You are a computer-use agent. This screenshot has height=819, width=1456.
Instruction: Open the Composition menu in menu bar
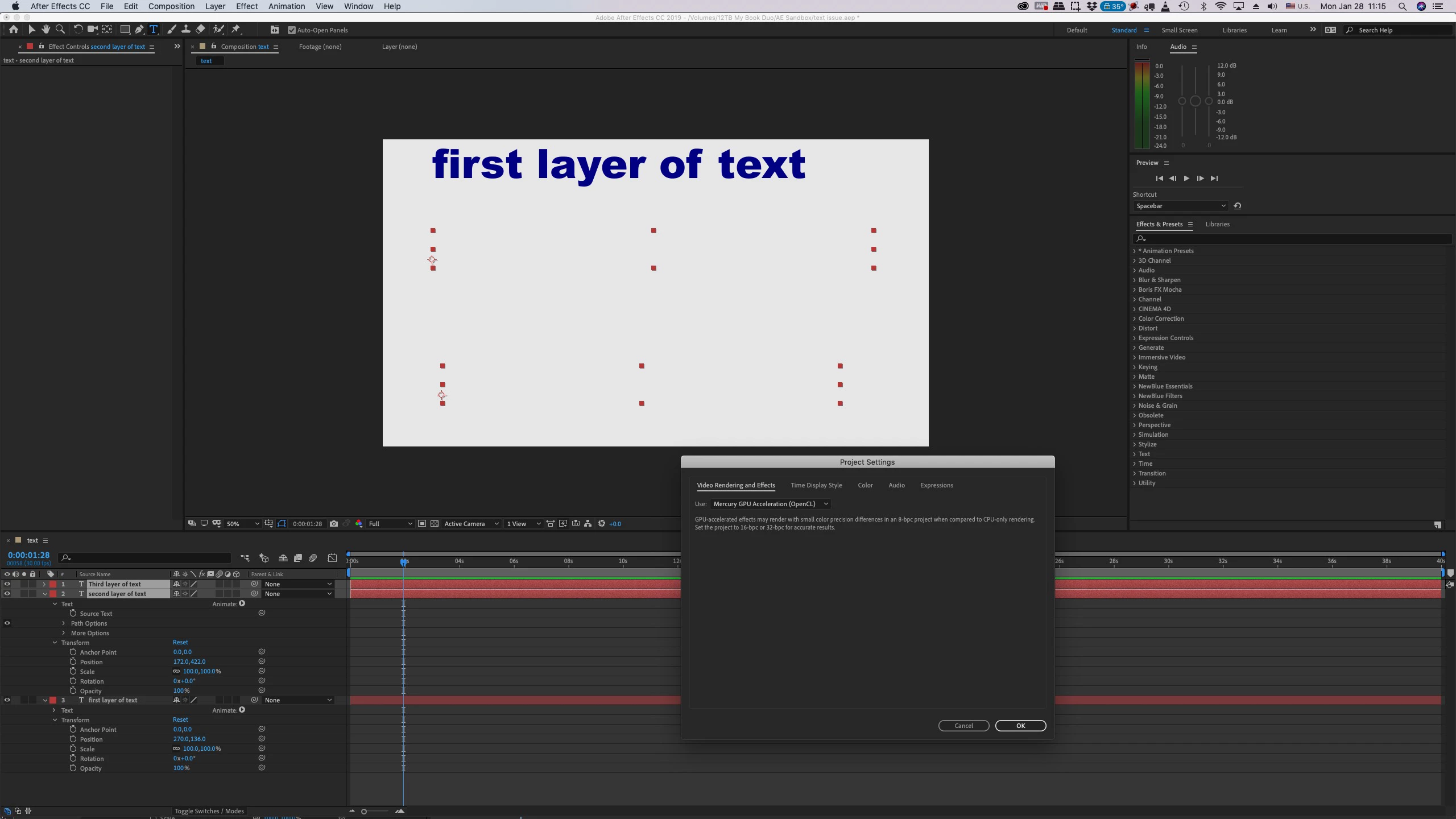click(171, 6)
